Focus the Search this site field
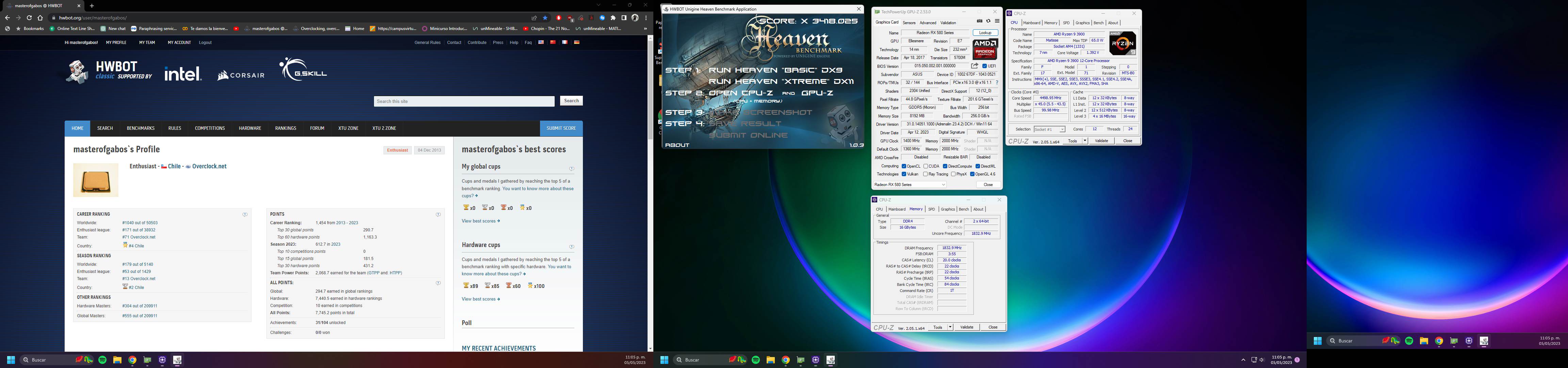The height and width of the screenshot is (368, 1568). [x=464, y=101]
